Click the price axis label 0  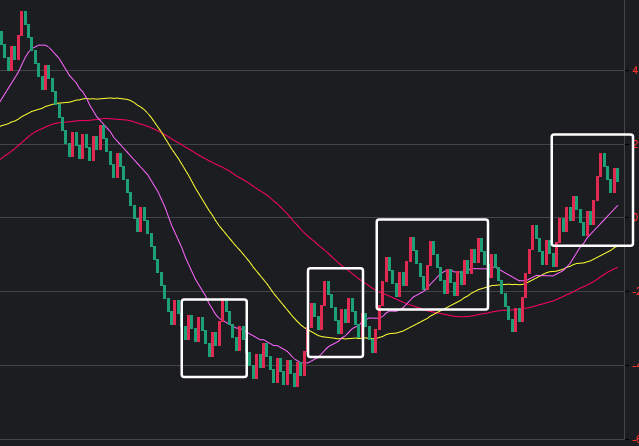(x=634, y=217)
